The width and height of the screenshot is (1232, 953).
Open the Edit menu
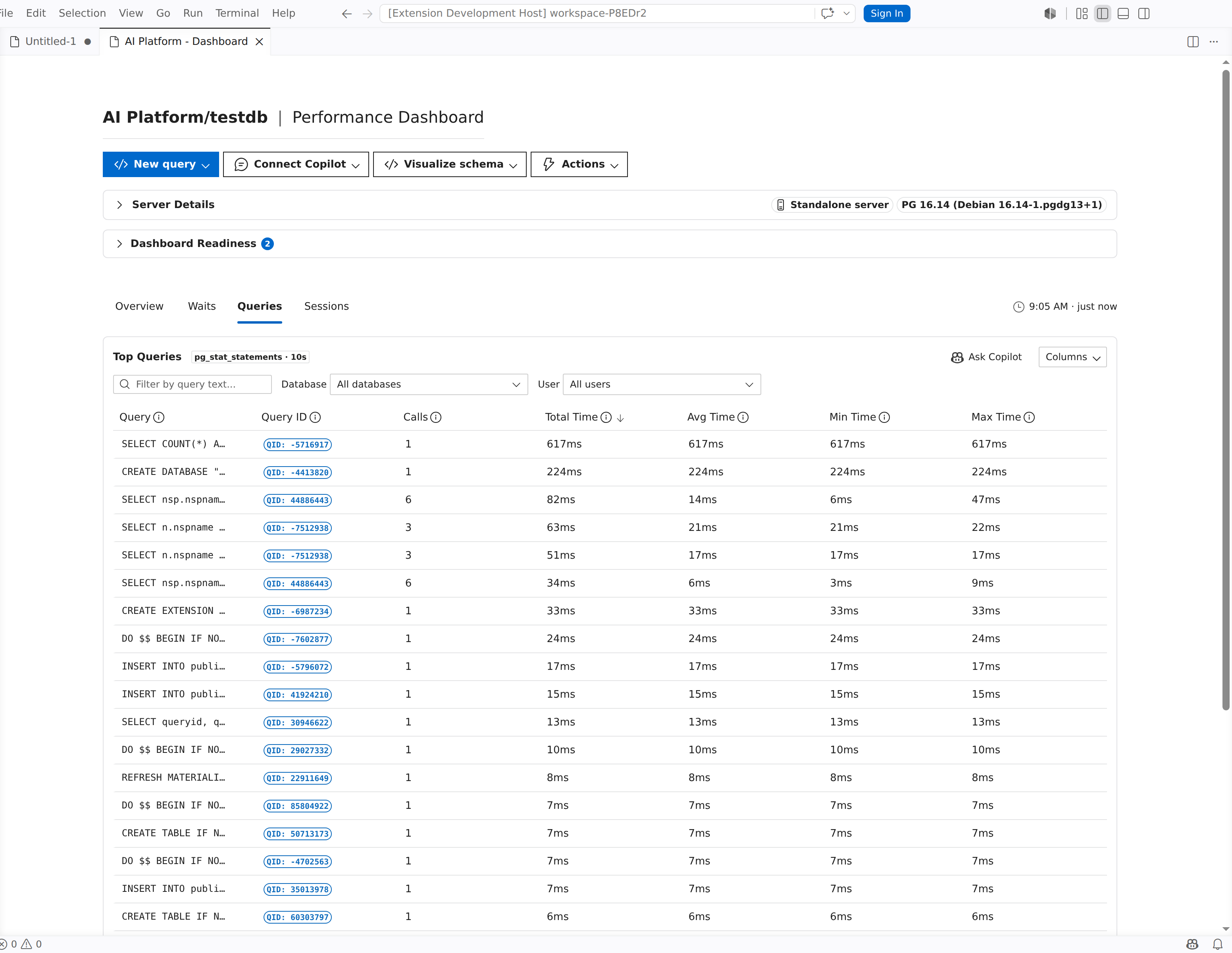click(x=36, y=13)
